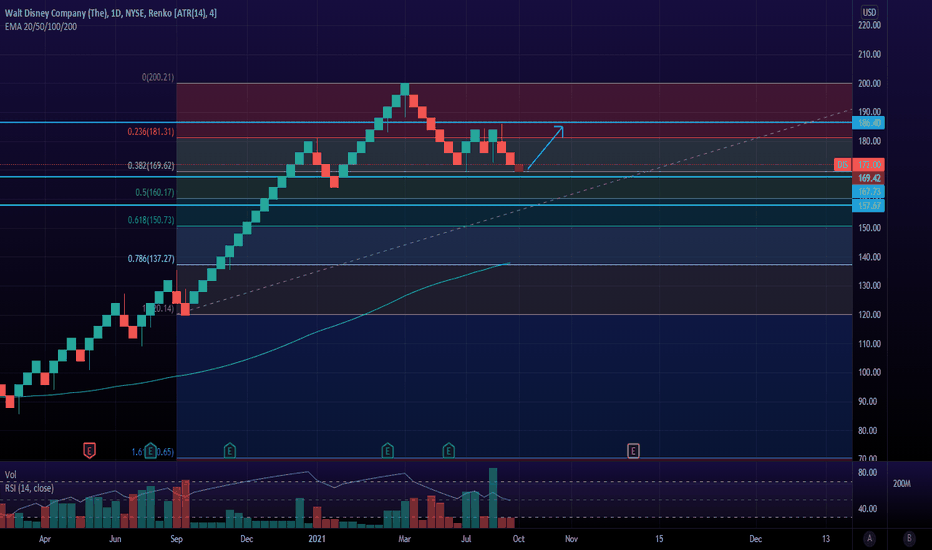Click the topmost green Renko brick at 200
The image size is (932, 550).
click(x=405, y=89)
